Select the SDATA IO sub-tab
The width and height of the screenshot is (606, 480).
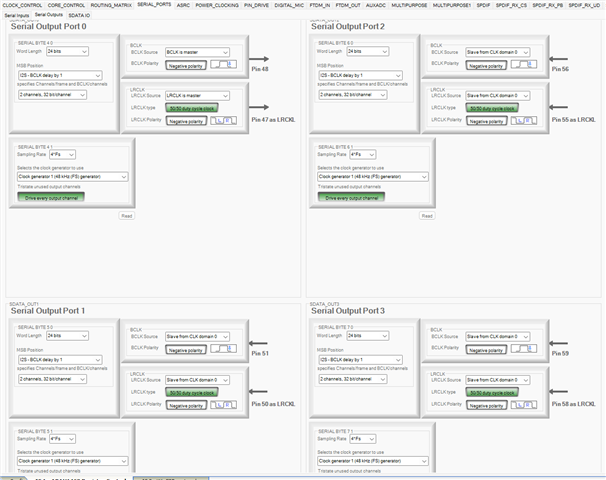[79, 15]
